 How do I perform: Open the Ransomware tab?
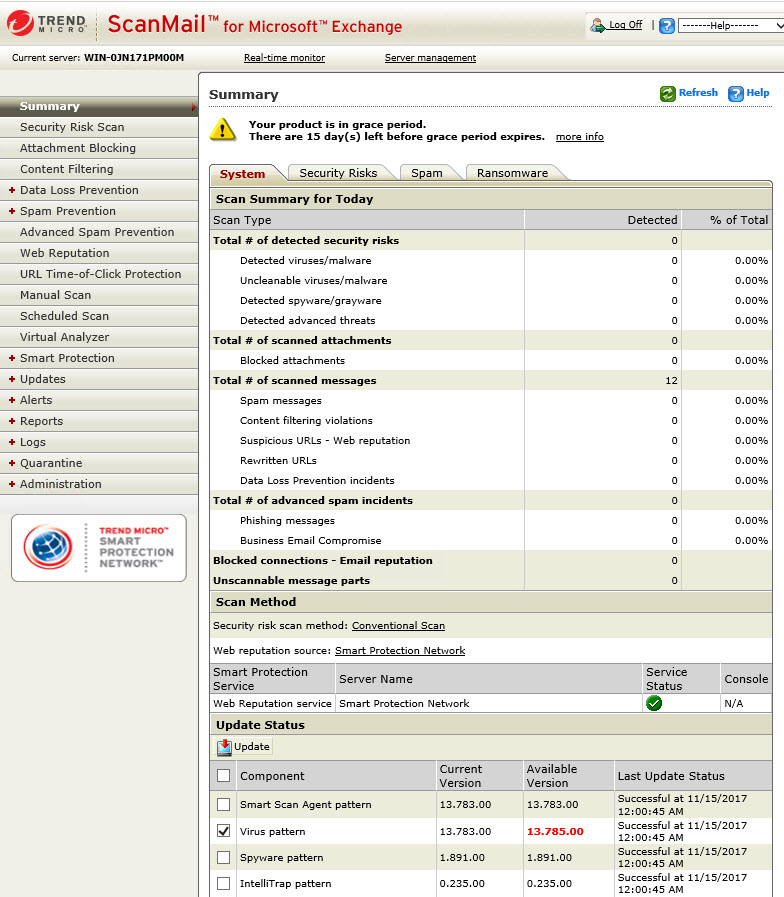tap(512, 173)
